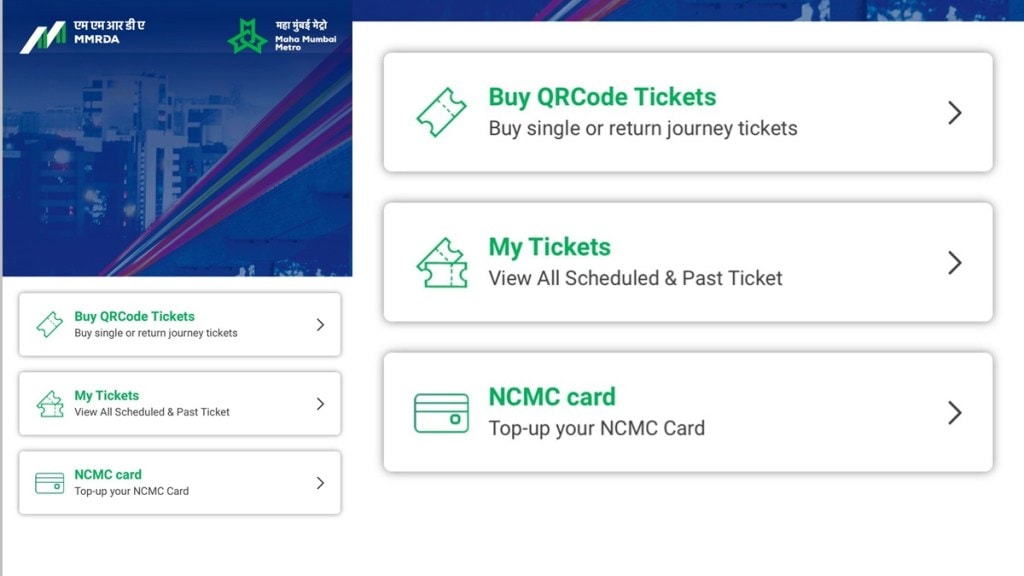
Task: Select the large Buy QRCode Tickets title
Action: (x=602, y=97)
